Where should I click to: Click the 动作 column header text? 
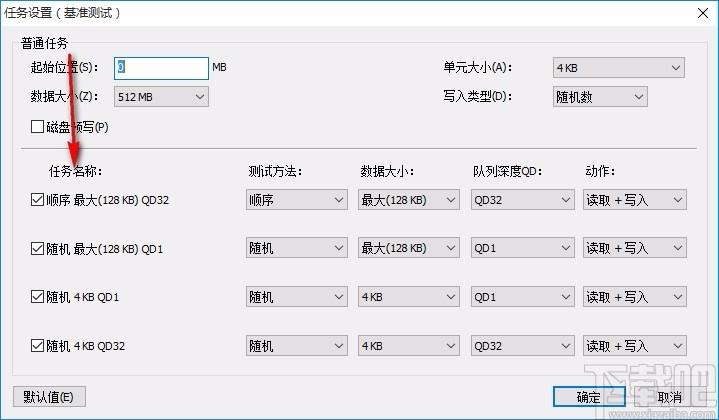point(600,171)
